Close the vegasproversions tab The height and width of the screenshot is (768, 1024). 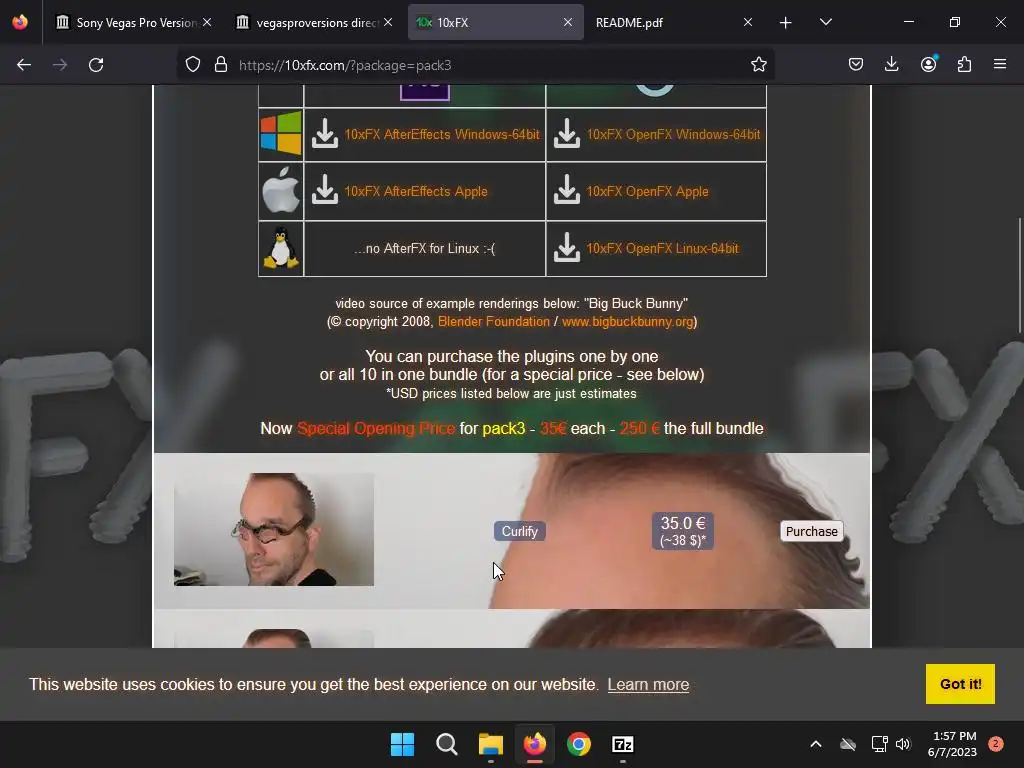coord(388,22)
